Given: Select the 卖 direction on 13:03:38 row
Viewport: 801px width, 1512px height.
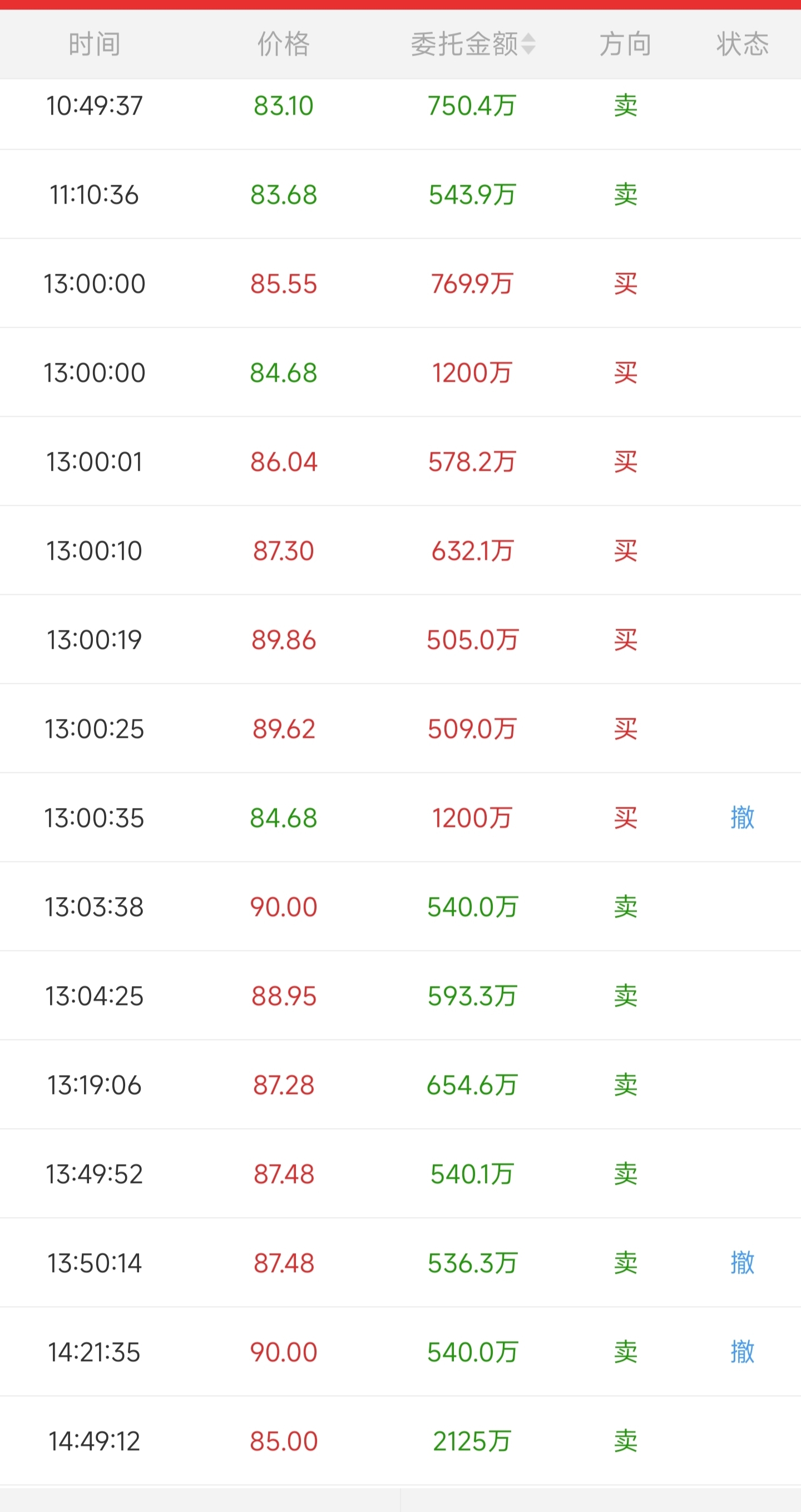Looking at the screenshot, I should pyautogui.click(x=626, y=907).
